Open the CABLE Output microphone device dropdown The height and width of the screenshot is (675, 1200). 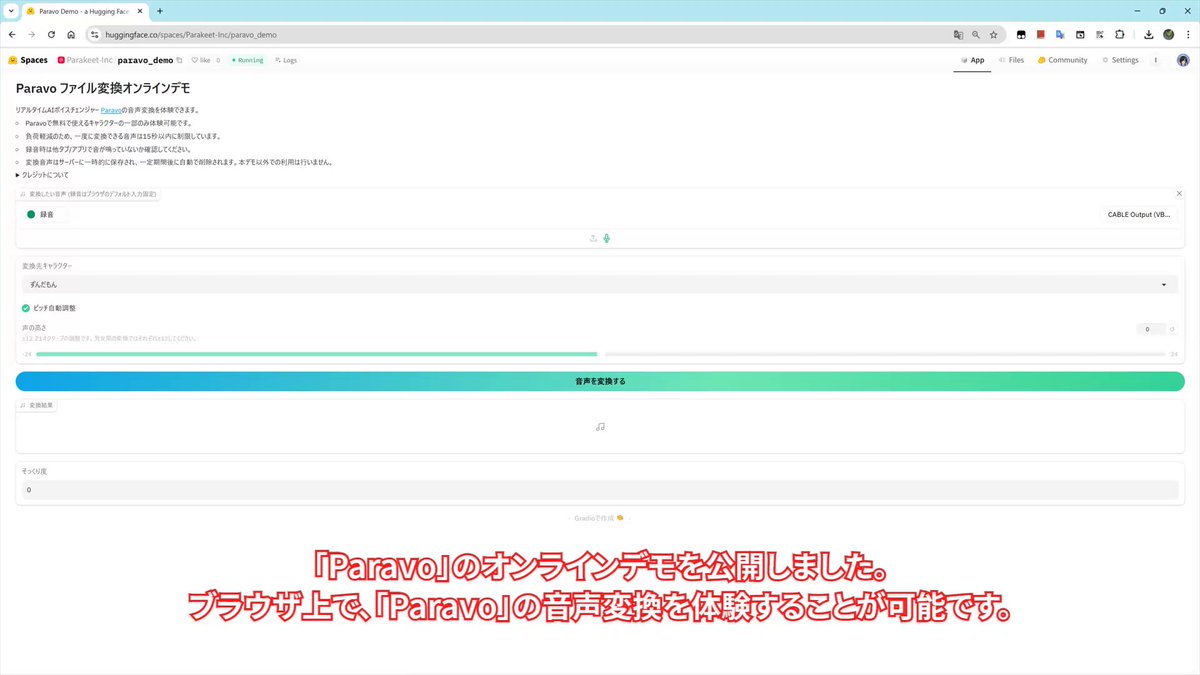coord(1138,214)
